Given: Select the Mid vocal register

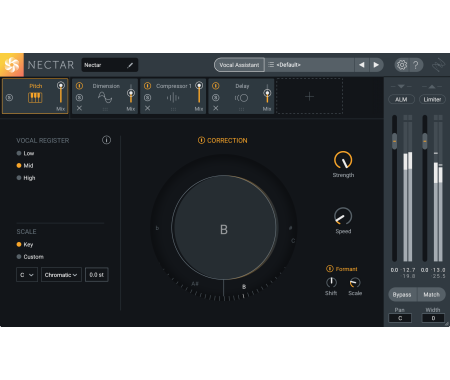Looking at the screenshot, I should click(25, 166).
